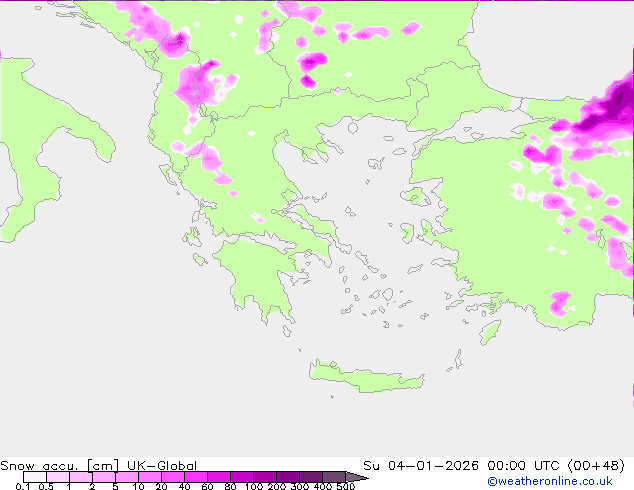Pick the 10–20 cm legend color box

tap(150, 477)
